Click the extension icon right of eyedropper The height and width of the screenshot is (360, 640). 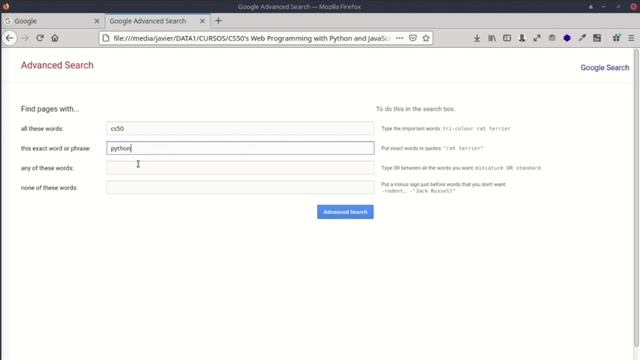(x=597, y=38)
